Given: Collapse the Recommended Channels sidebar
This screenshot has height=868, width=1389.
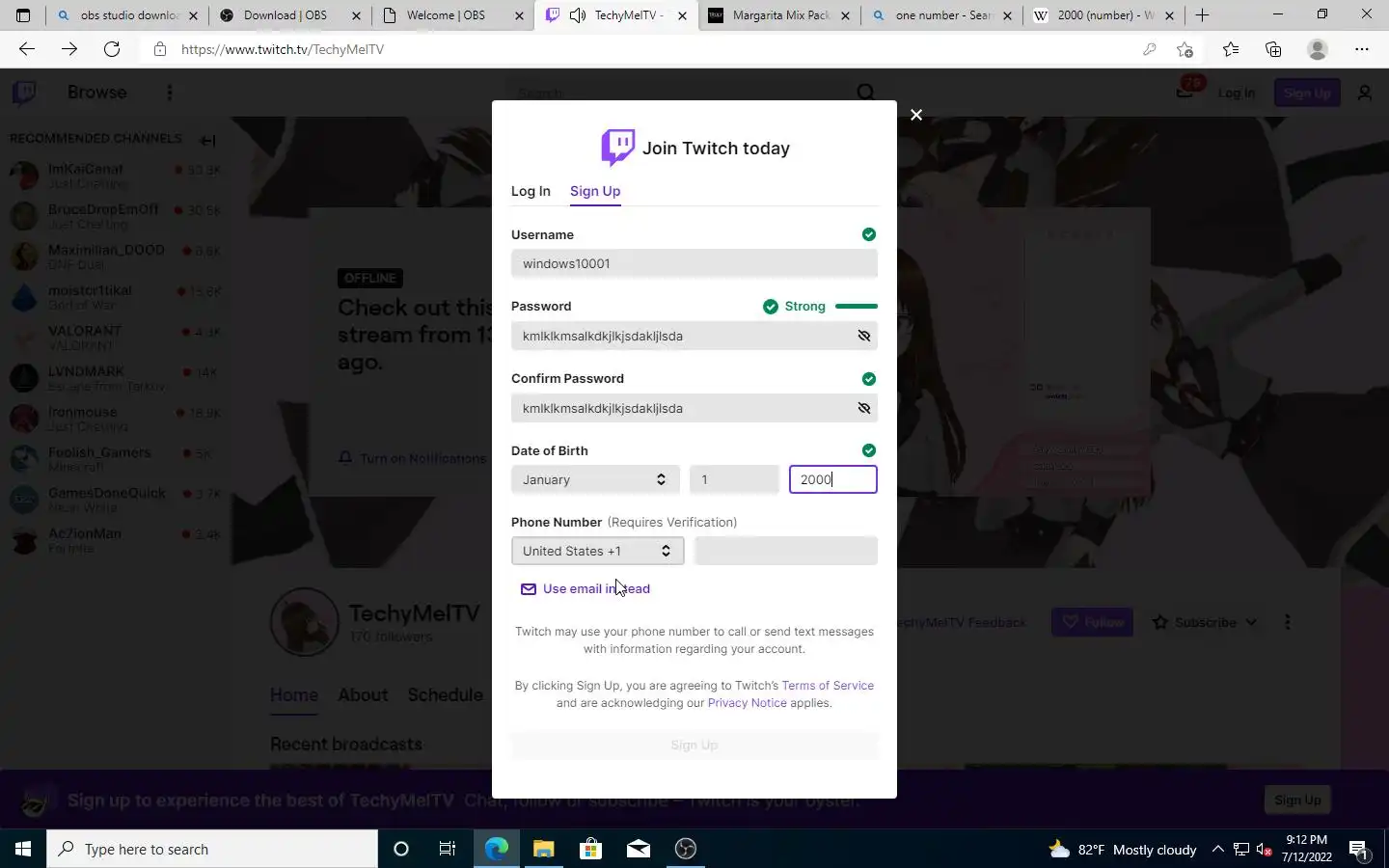Looking at the screenshot, I should 207,141.
